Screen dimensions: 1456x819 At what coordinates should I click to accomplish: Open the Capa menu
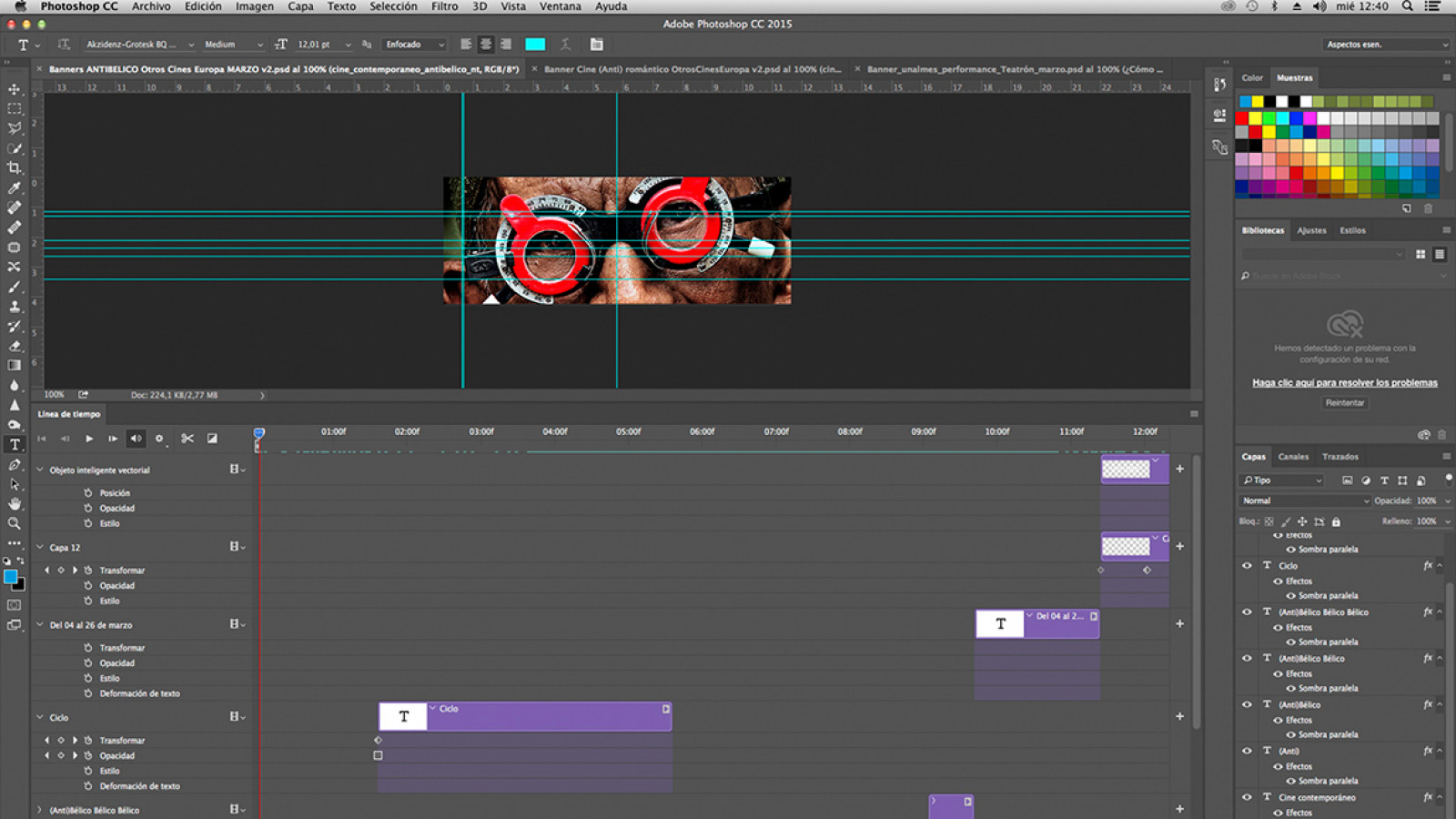pos(300,6)
